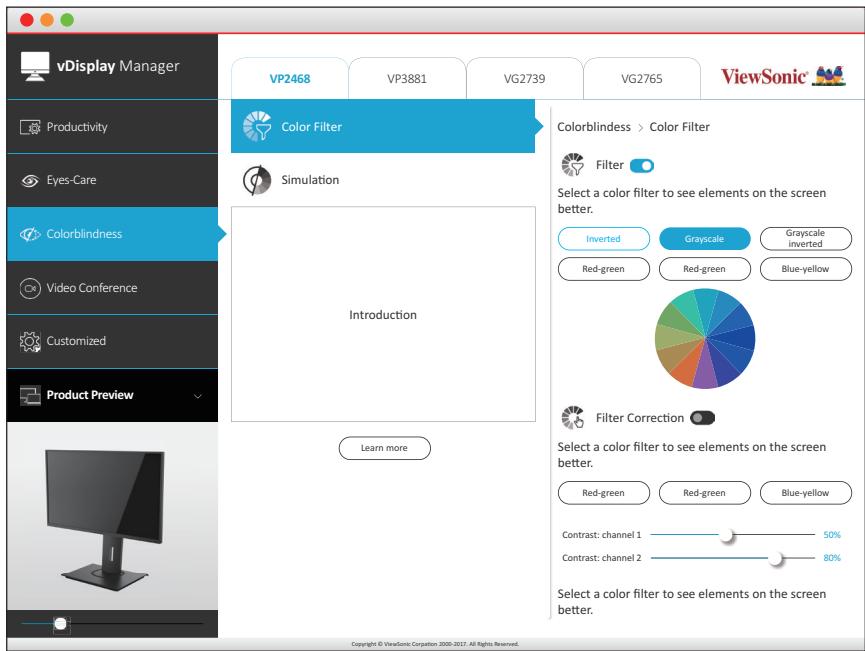Click the Colorblindness breadcrumb text

tap(594, 127)
